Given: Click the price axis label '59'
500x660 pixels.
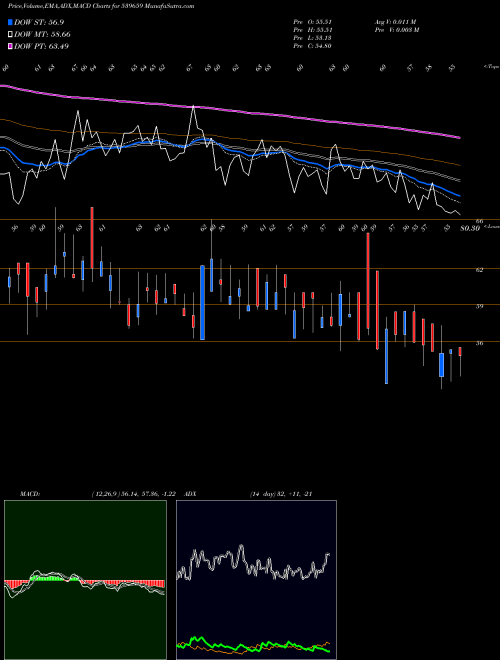Looking at the screenshot, I should [x=479, y=306].
